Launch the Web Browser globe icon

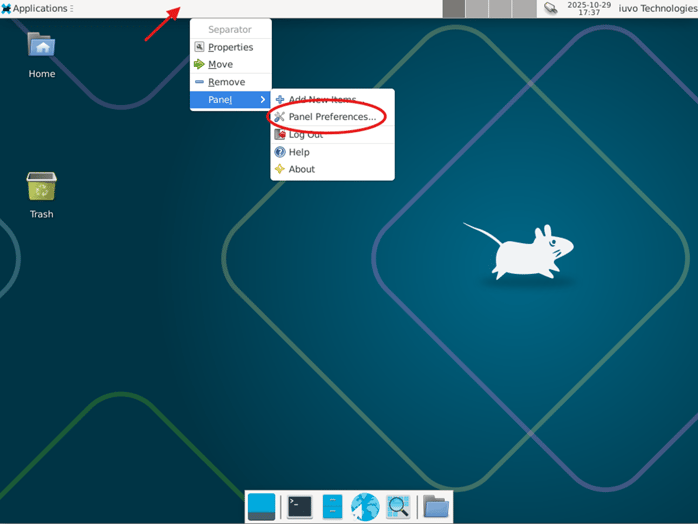point(365,507)
